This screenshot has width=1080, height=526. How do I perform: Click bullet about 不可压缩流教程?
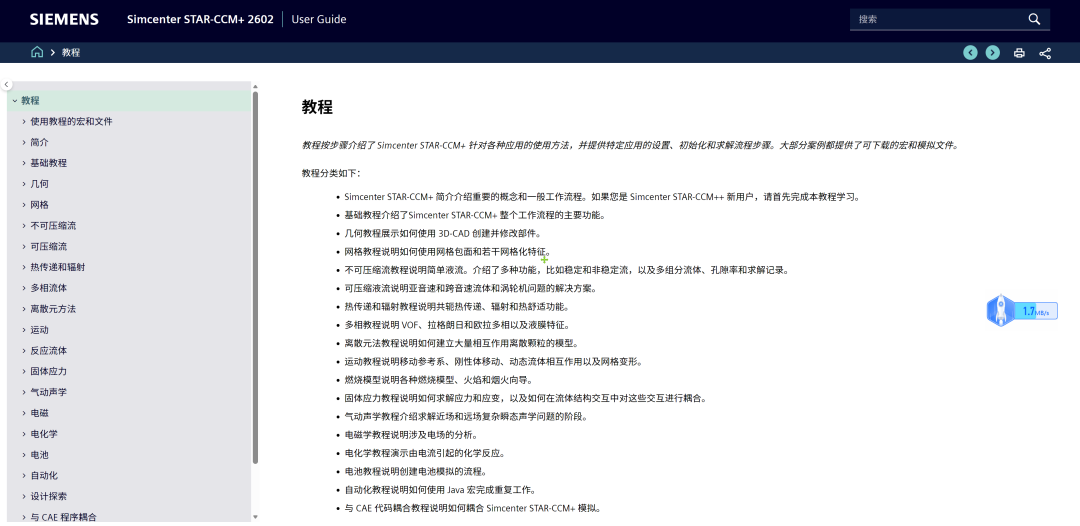point(567,270)
